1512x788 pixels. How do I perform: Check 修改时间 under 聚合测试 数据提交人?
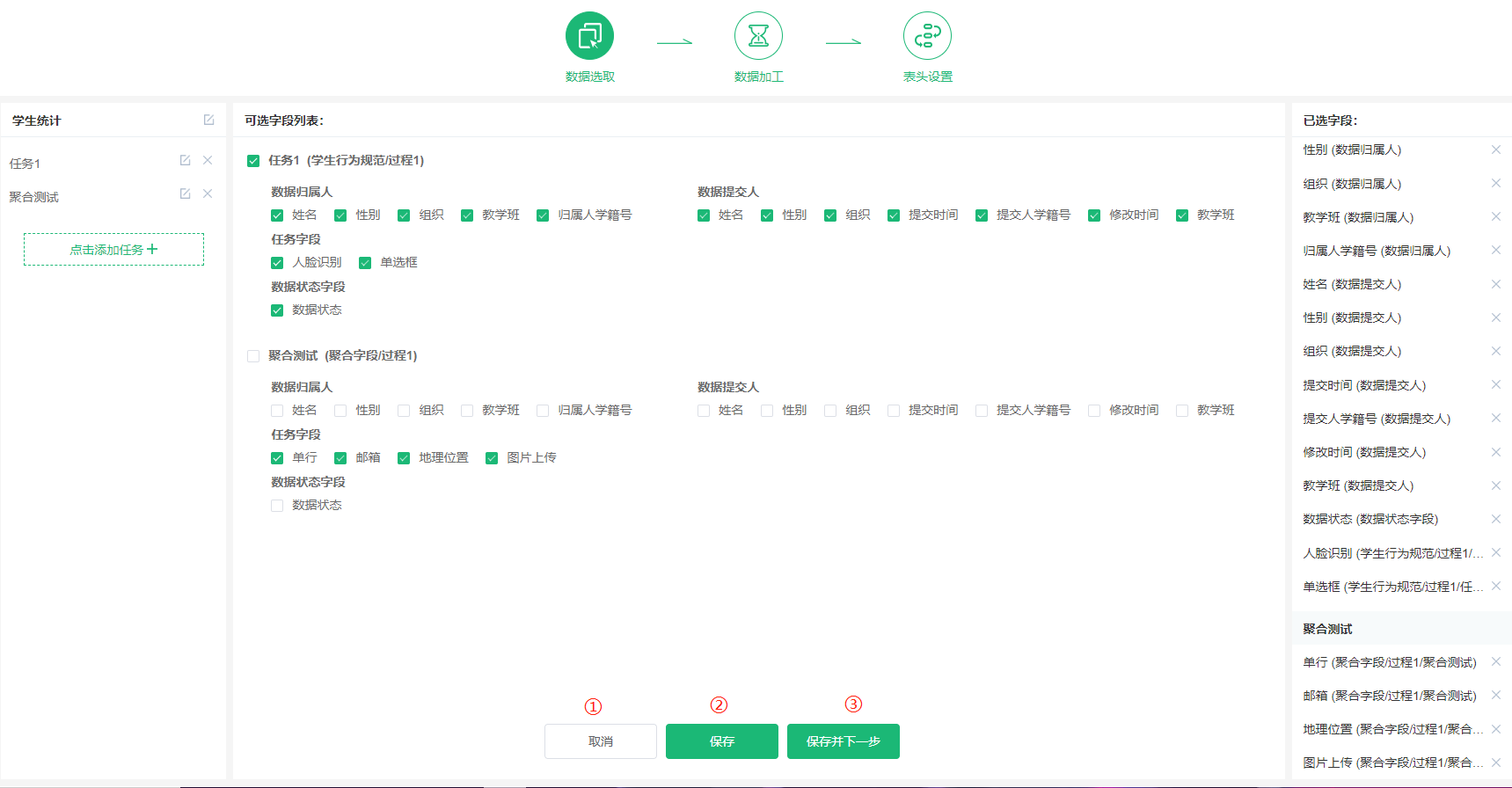point(1094,411)
